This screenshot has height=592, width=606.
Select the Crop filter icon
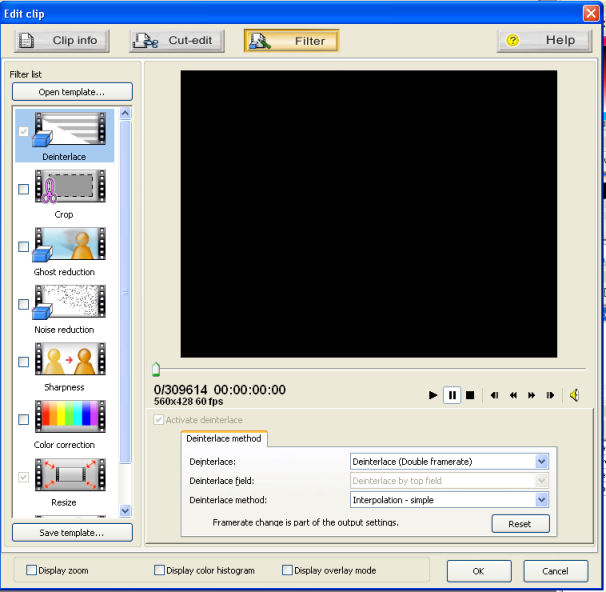70,186
